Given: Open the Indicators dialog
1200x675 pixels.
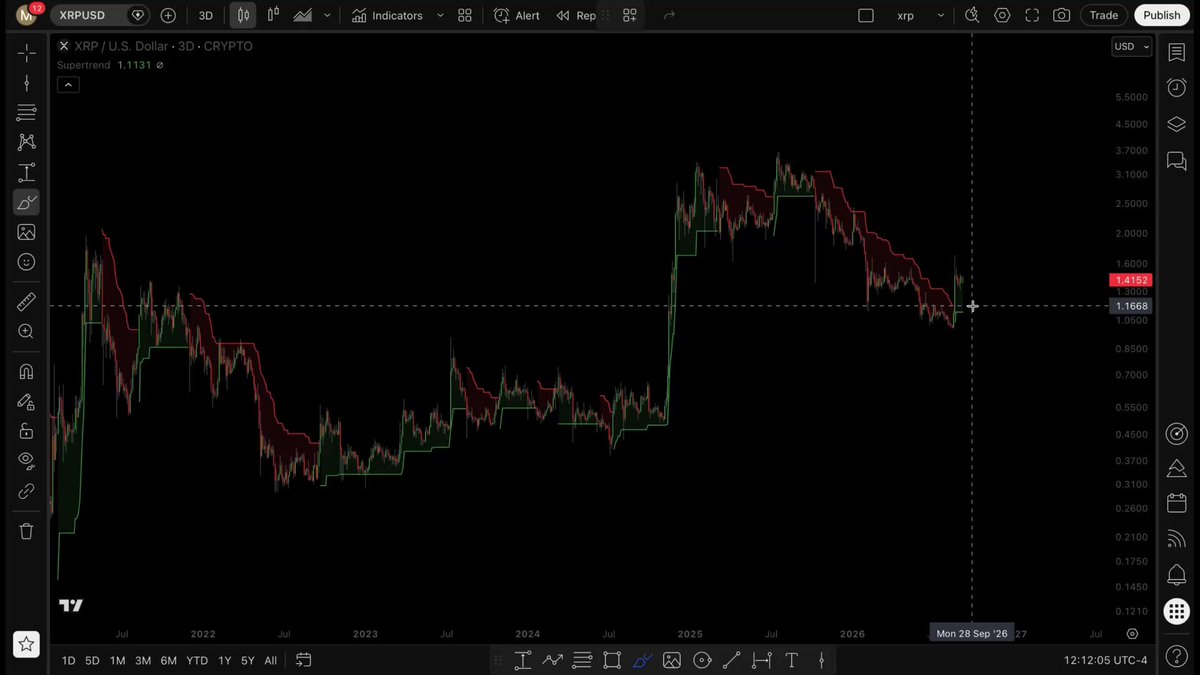Looking at the screenshot, I should 387,15.
